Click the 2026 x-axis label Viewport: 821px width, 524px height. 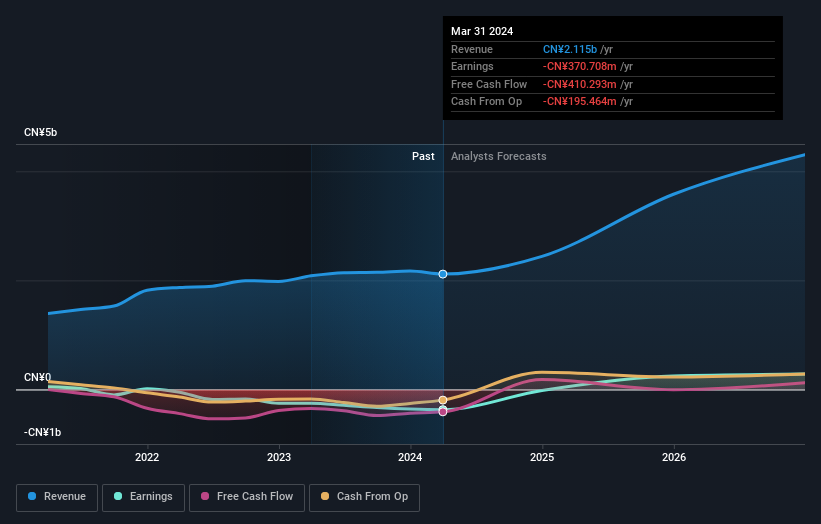tap(674, 457)
